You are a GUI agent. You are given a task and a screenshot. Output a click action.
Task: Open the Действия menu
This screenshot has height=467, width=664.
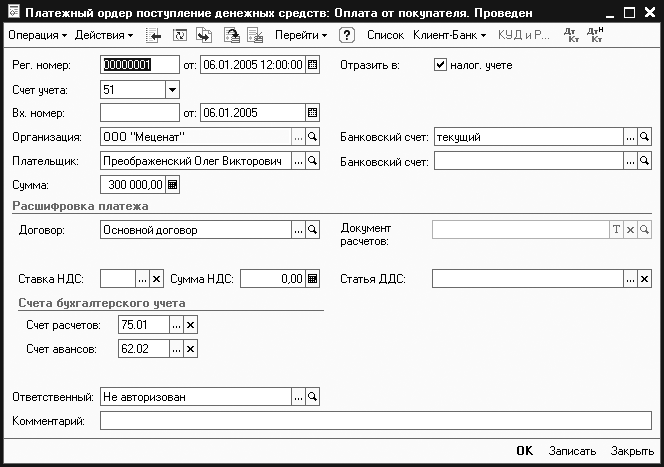pos(104,35)
